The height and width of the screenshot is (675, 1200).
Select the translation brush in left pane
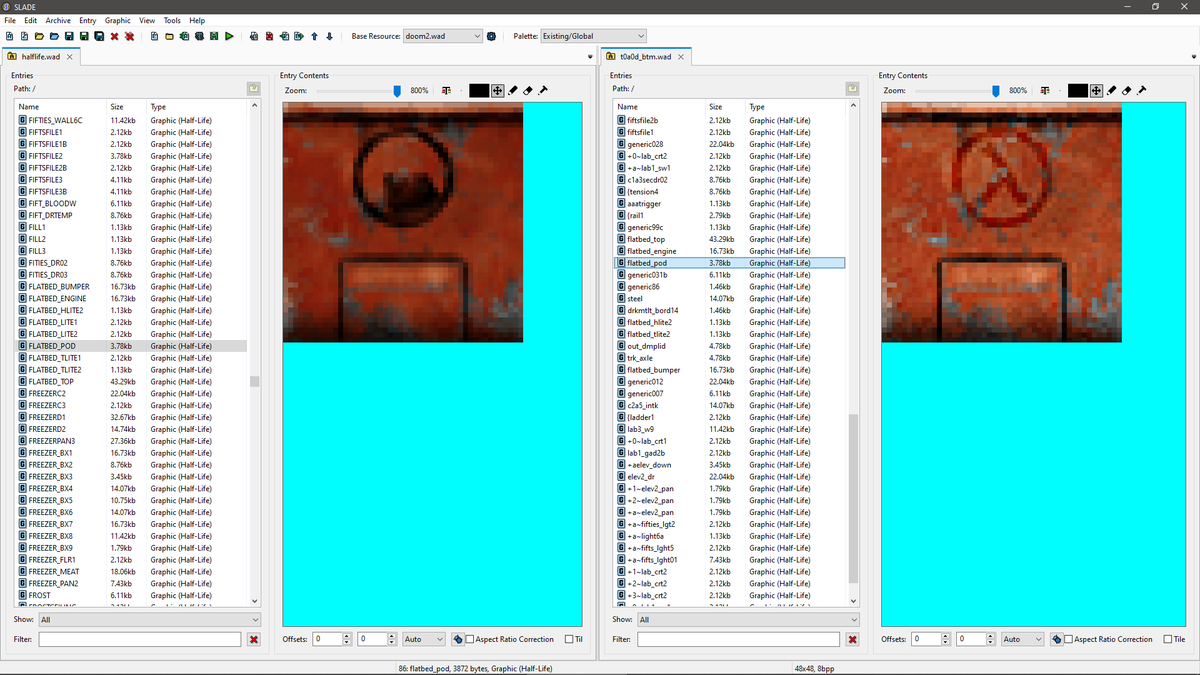(543, 90)
